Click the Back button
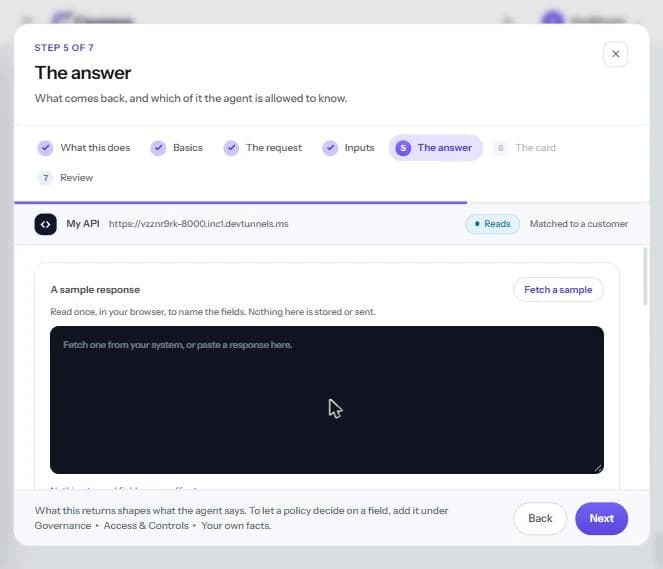The width and height of the screenshot is (663, 569). 540,518
